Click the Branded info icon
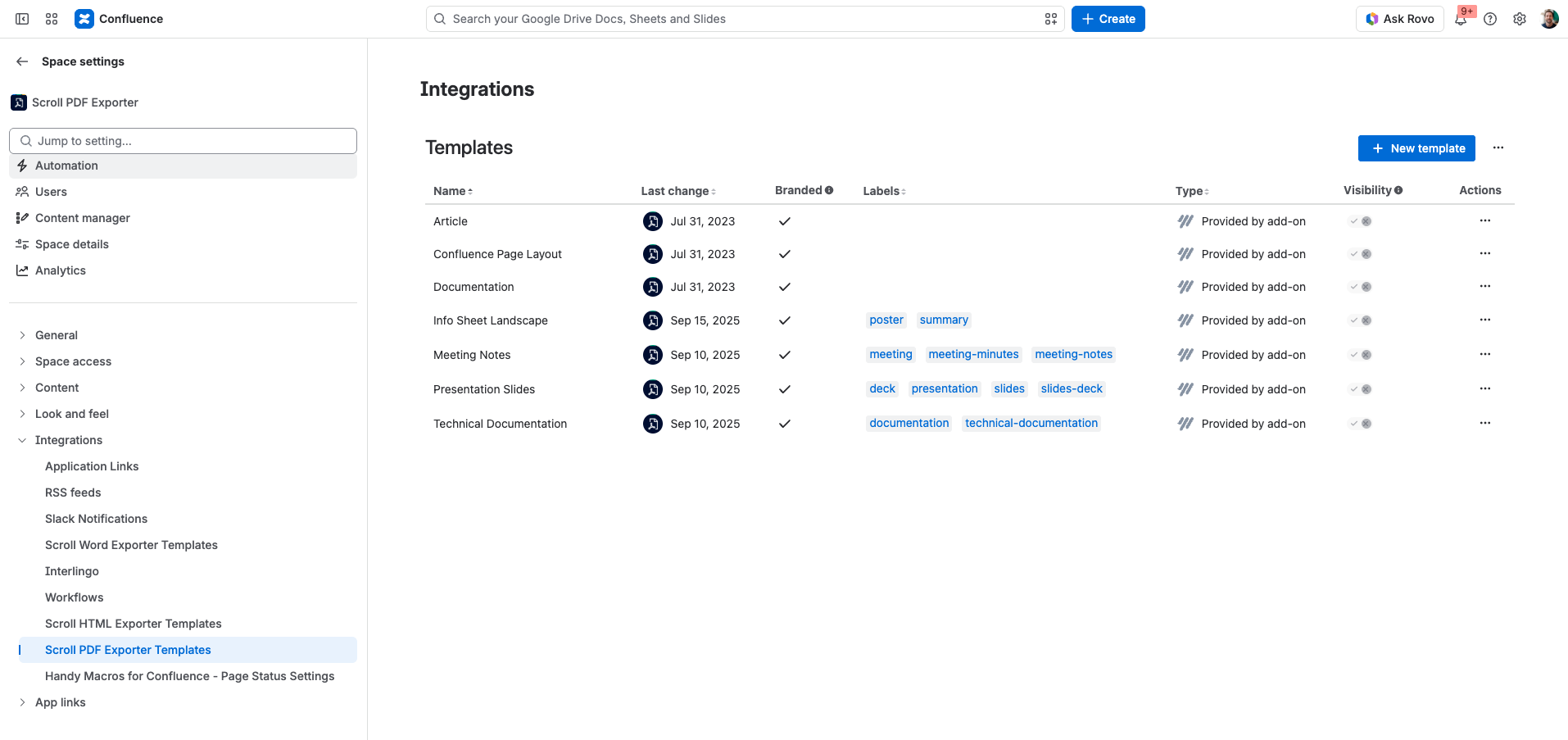1568x740 pixels. pyautogui.click(x=829, y=190)
